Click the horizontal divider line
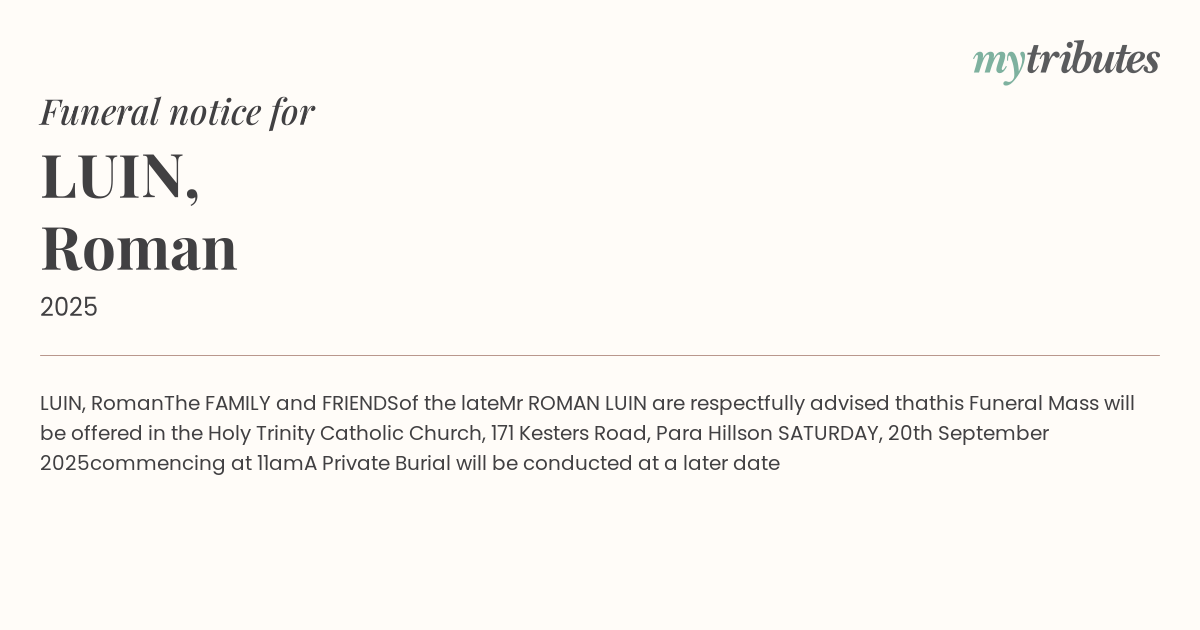Viewport: 1200px width, 630px height. 600,355
